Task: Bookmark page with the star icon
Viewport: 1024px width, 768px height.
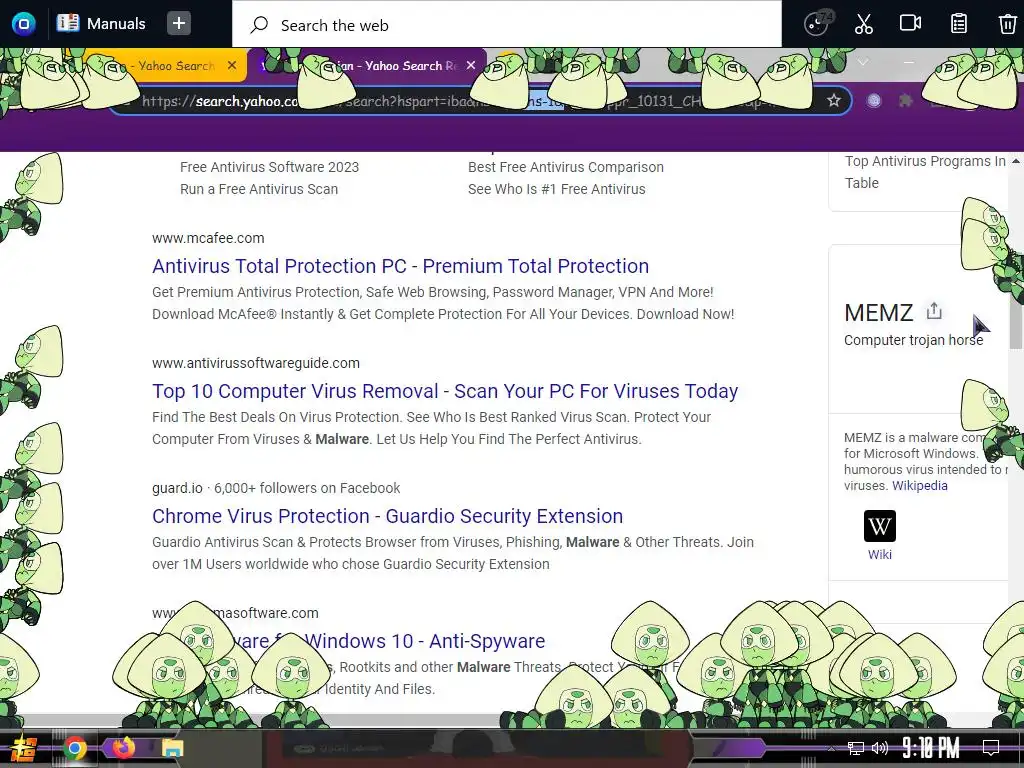Action: [833, 101]
